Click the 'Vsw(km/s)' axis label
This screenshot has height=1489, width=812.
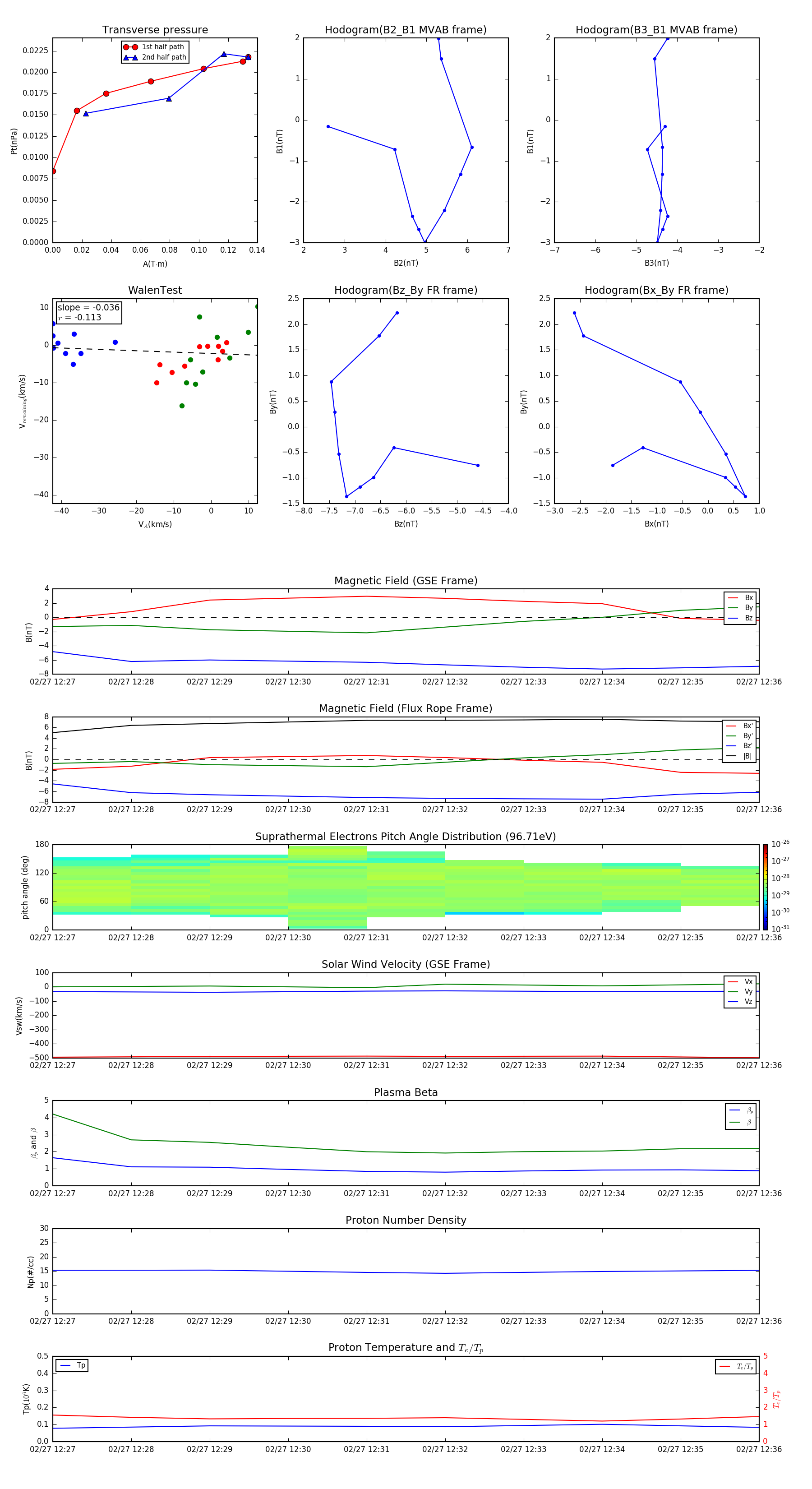(19, 1016)
